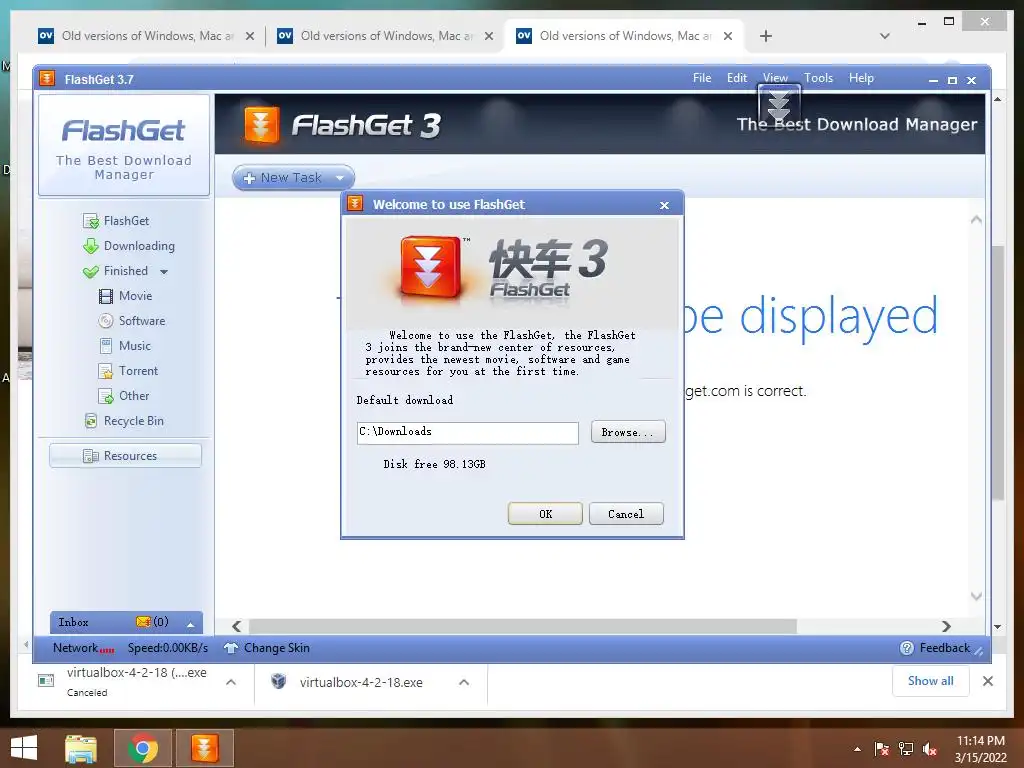The width and height of the screenshot is (1024, 768).
Task: Open the View menu
Action: (775, 78)
